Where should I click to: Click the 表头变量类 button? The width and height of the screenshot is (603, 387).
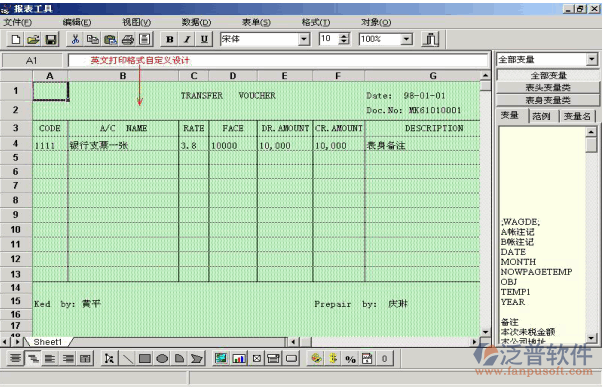tap(548, 88)
